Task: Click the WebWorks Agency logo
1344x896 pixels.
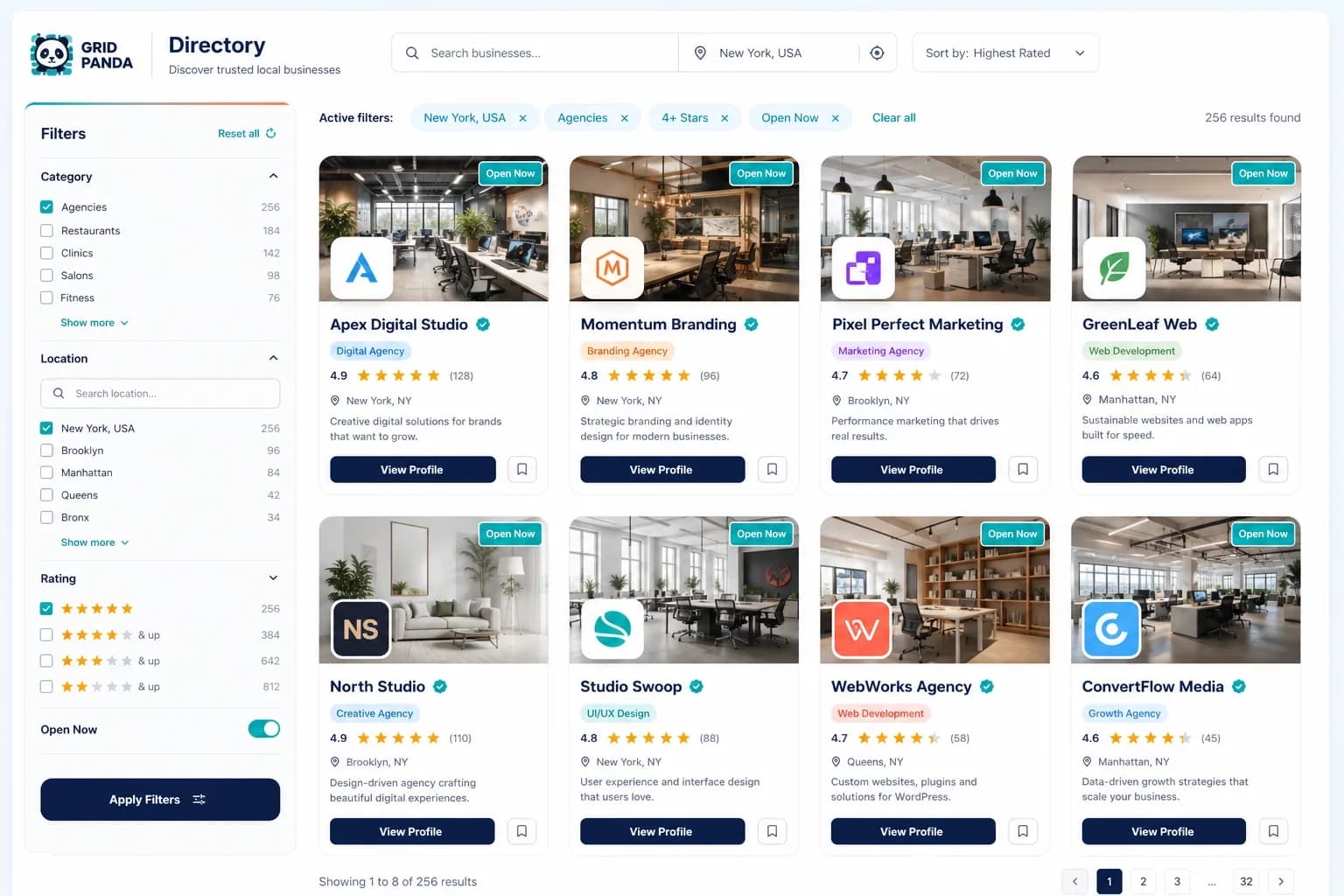Action: 862,629
